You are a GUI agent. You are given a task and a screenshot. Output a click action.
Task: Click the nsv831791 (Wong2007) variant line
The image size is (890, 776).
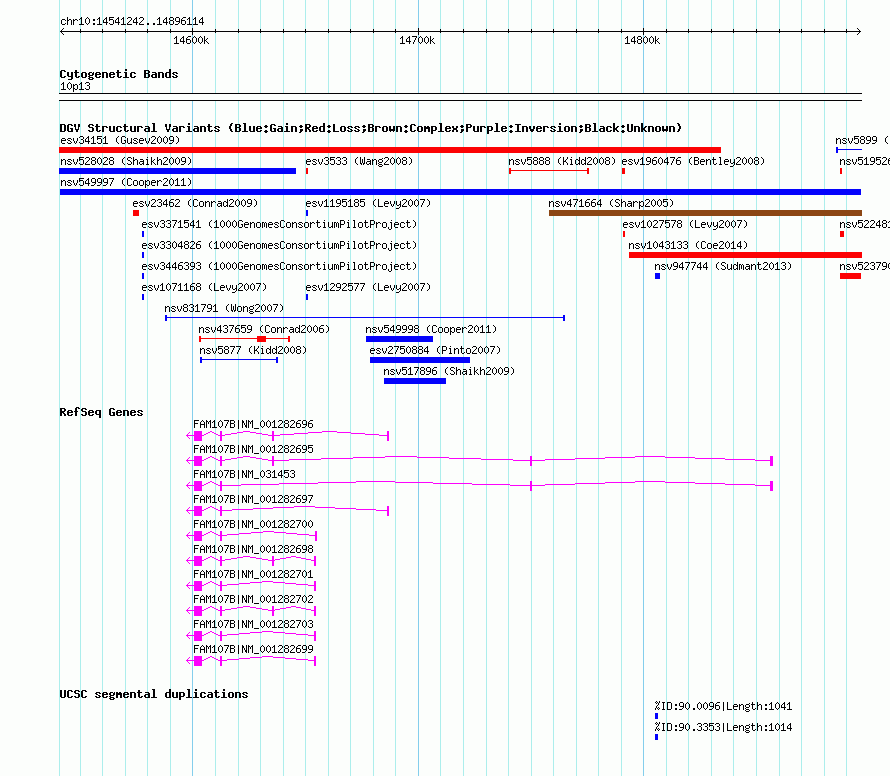(365, 318)
